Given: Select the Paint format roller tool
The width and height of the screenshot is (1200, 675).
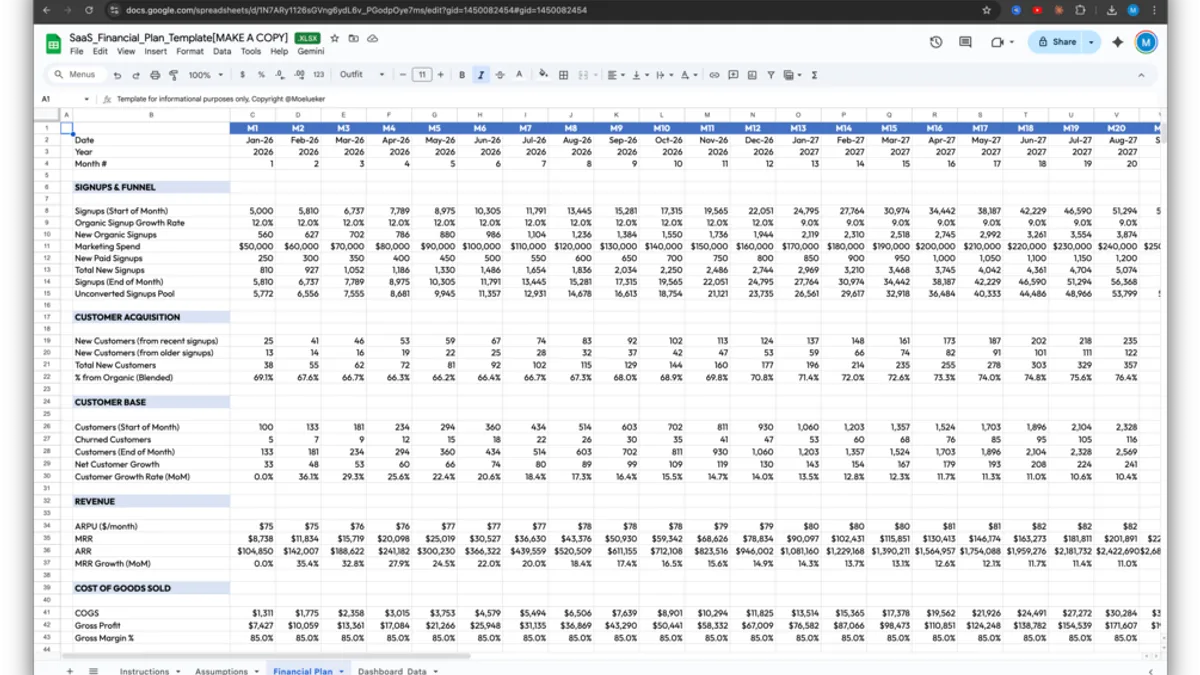Looking at the screenshot, I should point(173,75).
